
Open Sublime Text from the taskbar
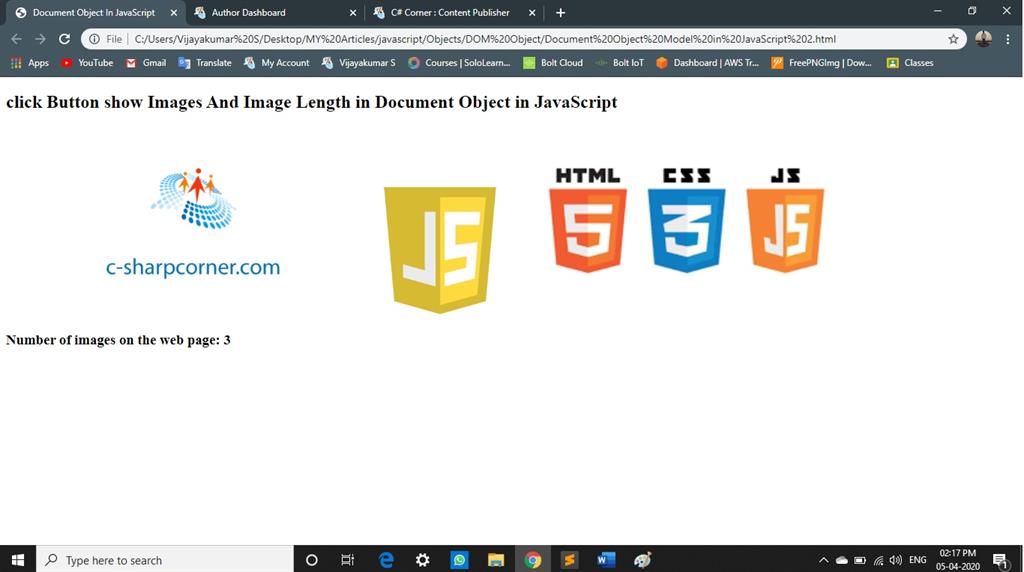[x=569, y=560]
